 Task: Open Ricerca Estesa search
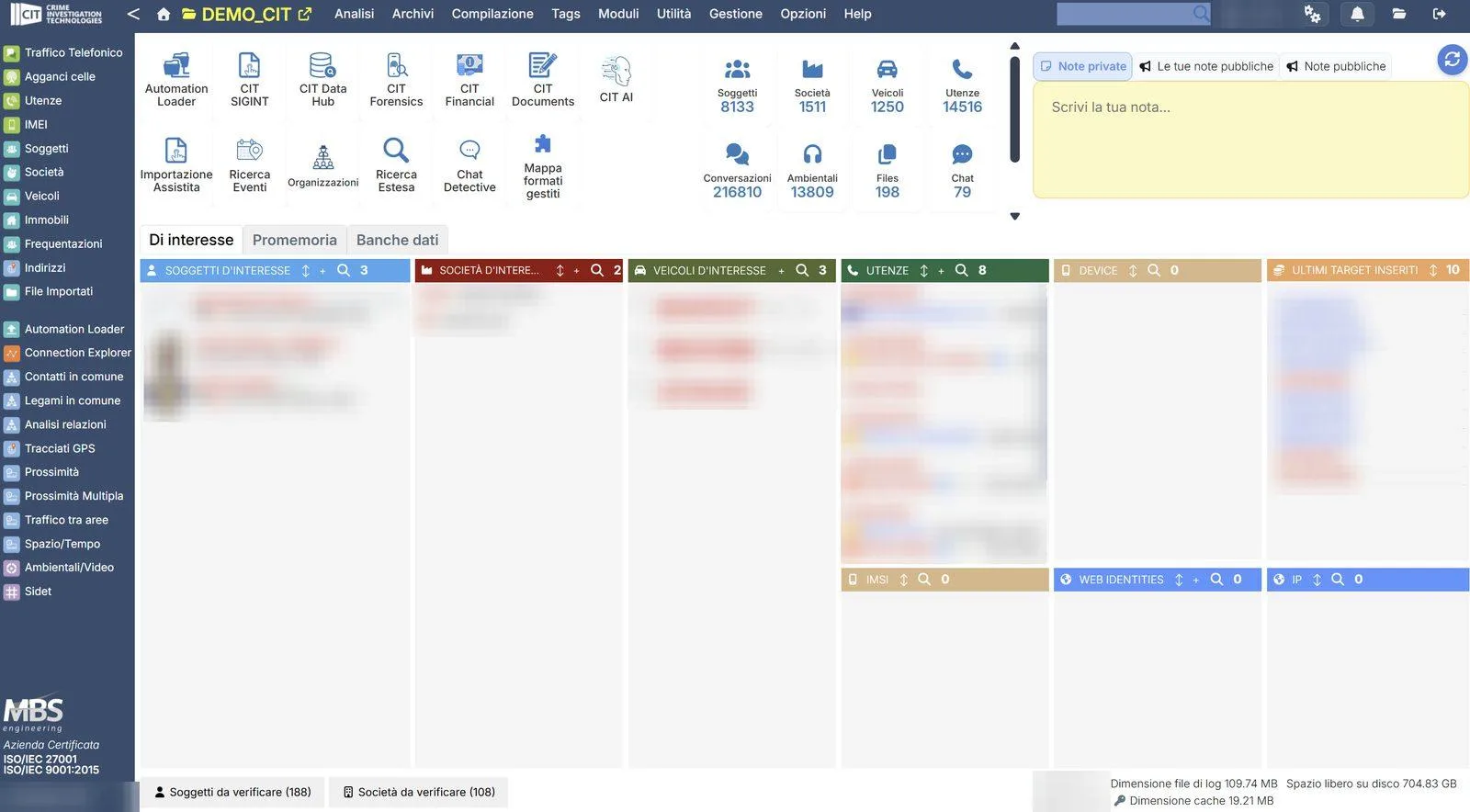point(396,165)
